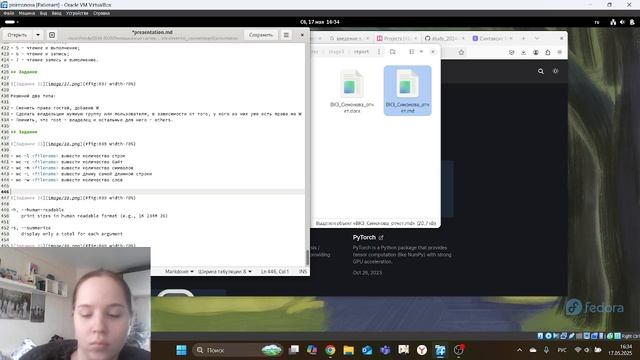This screenshot has height=360, width=640.
Task: Open the Справка menu in the VirtualBox menu bar
Action: pos(101,13)
